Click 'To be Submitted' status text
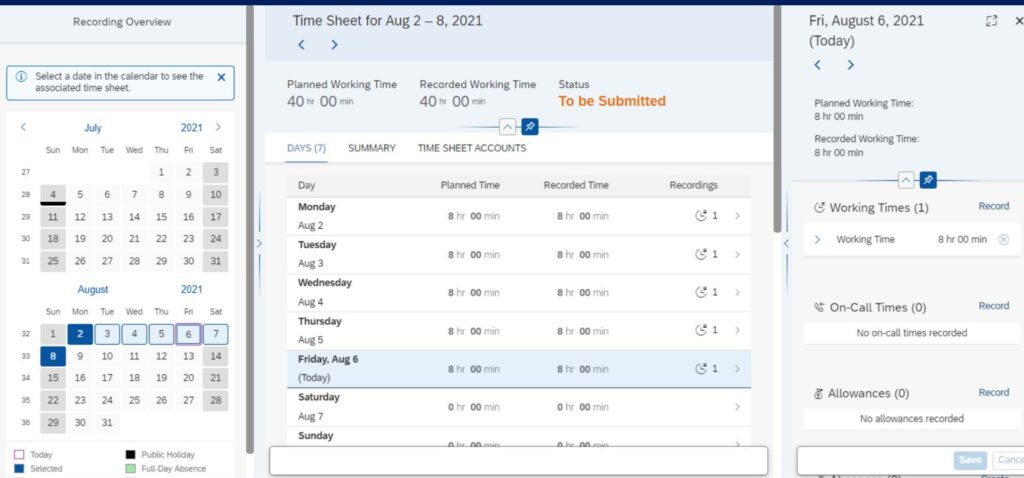 click(x=612, y=101)
